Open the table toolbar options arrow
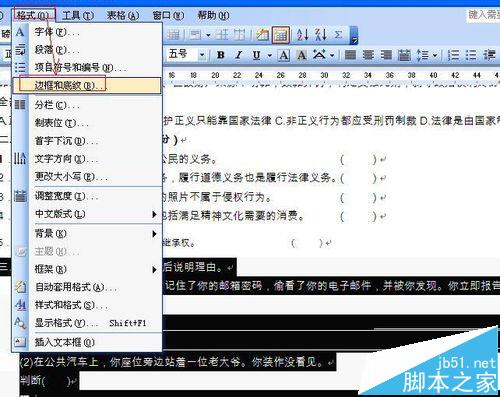The image size is (500, 397). (x=354, y=35)
